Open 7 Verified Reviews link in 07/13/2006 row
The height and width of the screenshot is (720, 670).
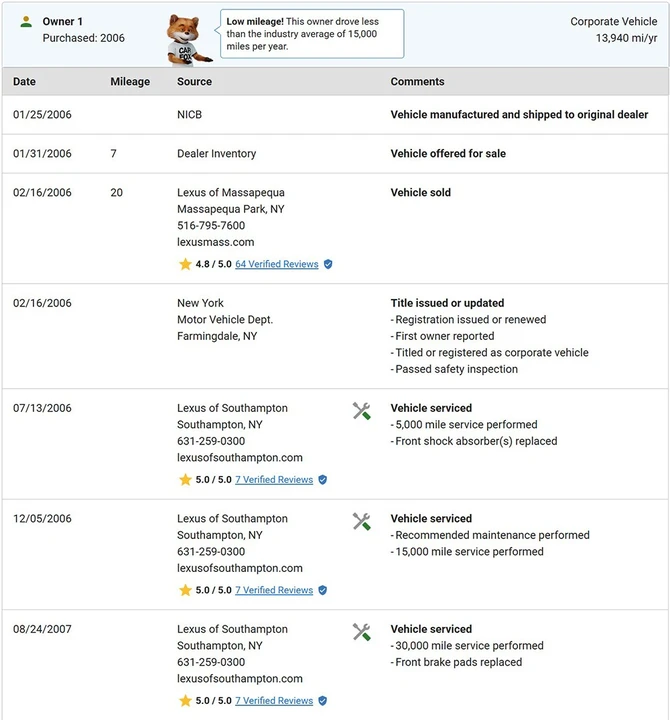274,479
